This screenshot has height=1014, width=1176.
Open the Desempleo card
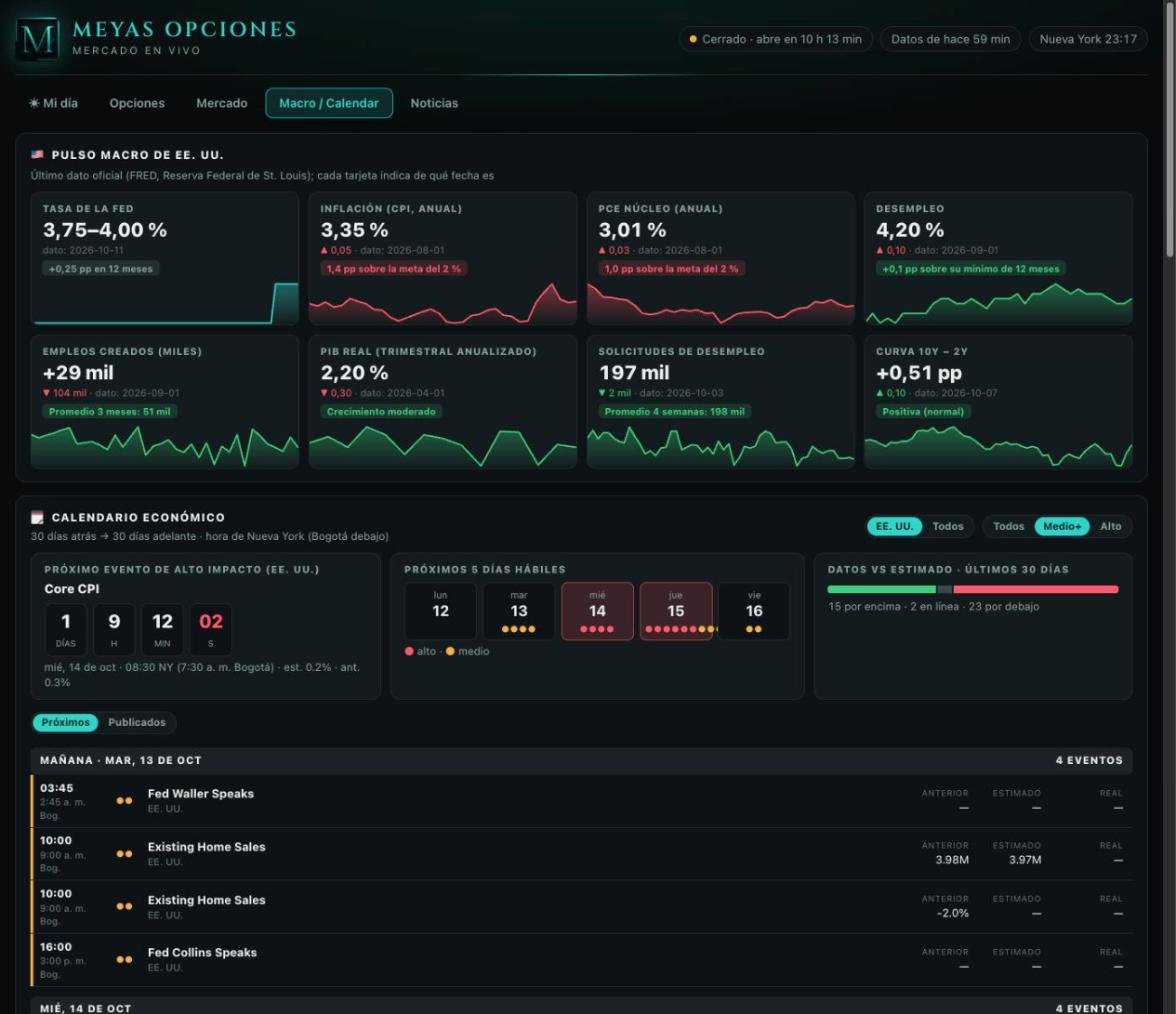coord(998,258)
